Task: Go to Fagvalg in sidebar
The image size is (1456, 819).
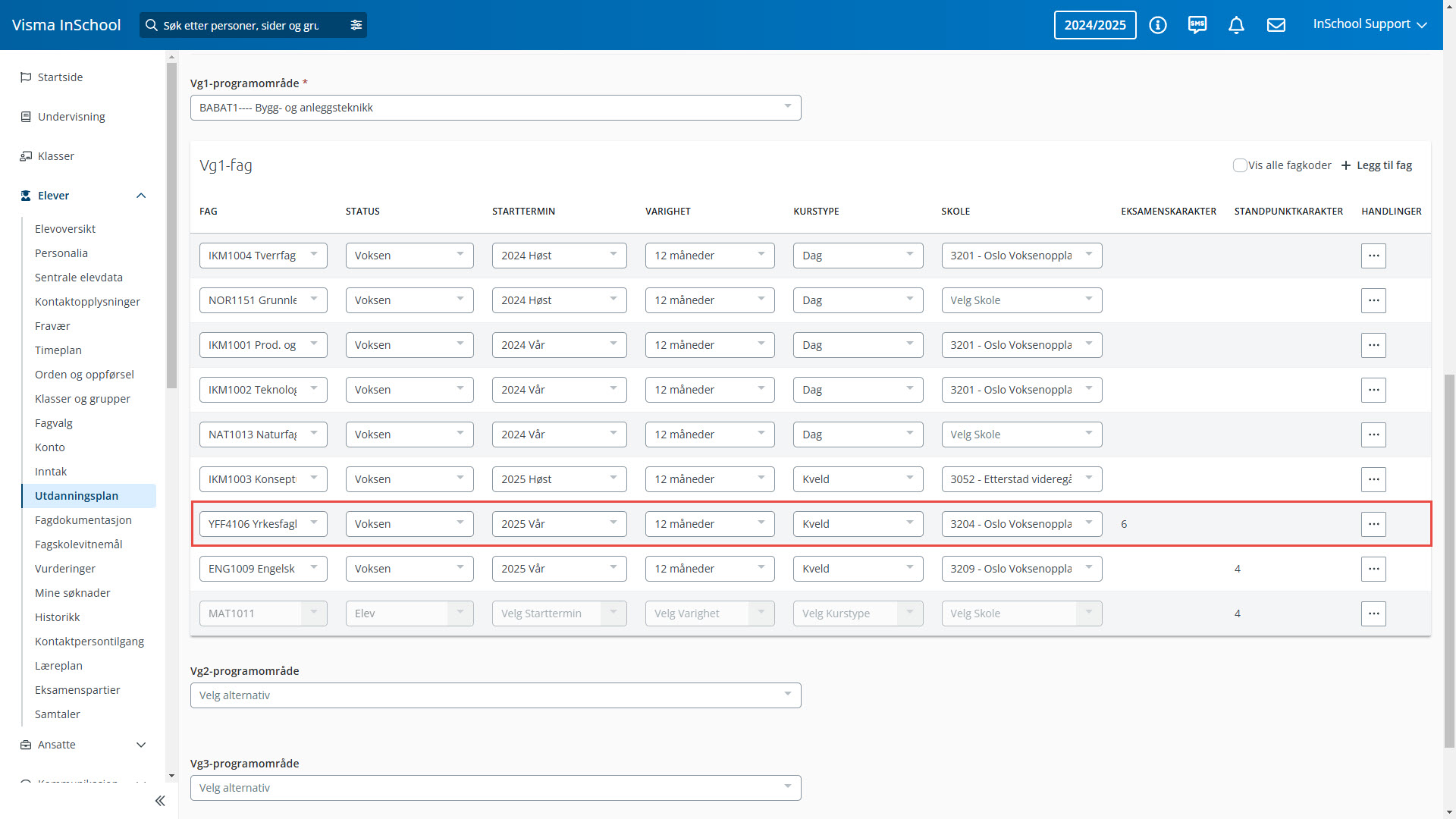Action: [54, 423]
